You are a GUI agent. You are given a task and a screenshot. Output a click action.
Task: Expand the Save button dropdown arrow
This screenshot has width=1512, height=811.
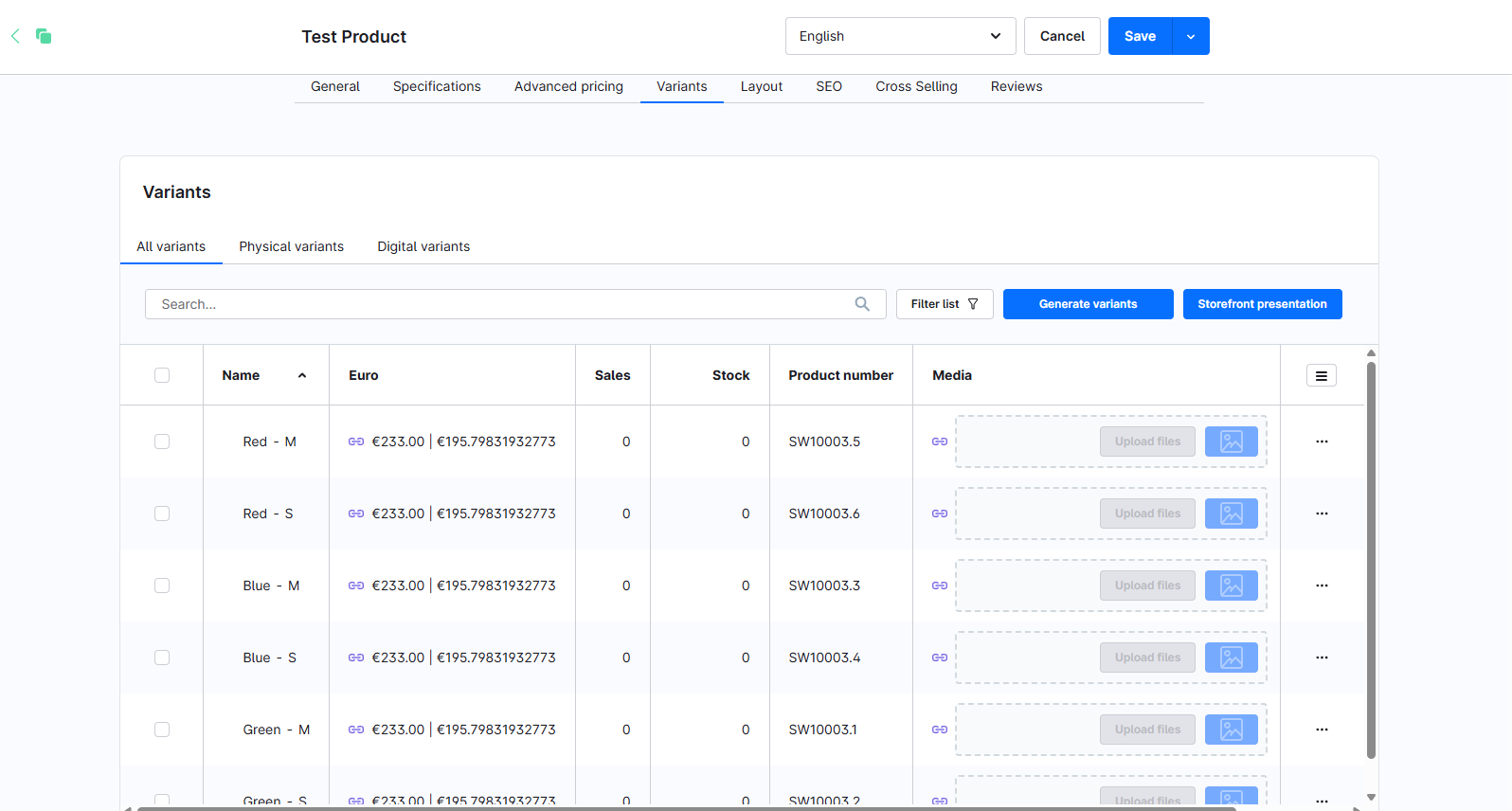[1191, 36]
